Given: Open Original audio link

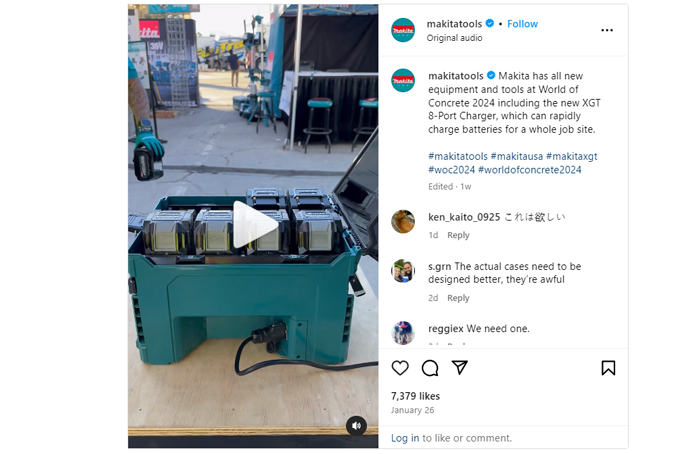Looking at the screenshot, I should click(x=454, y=38).
